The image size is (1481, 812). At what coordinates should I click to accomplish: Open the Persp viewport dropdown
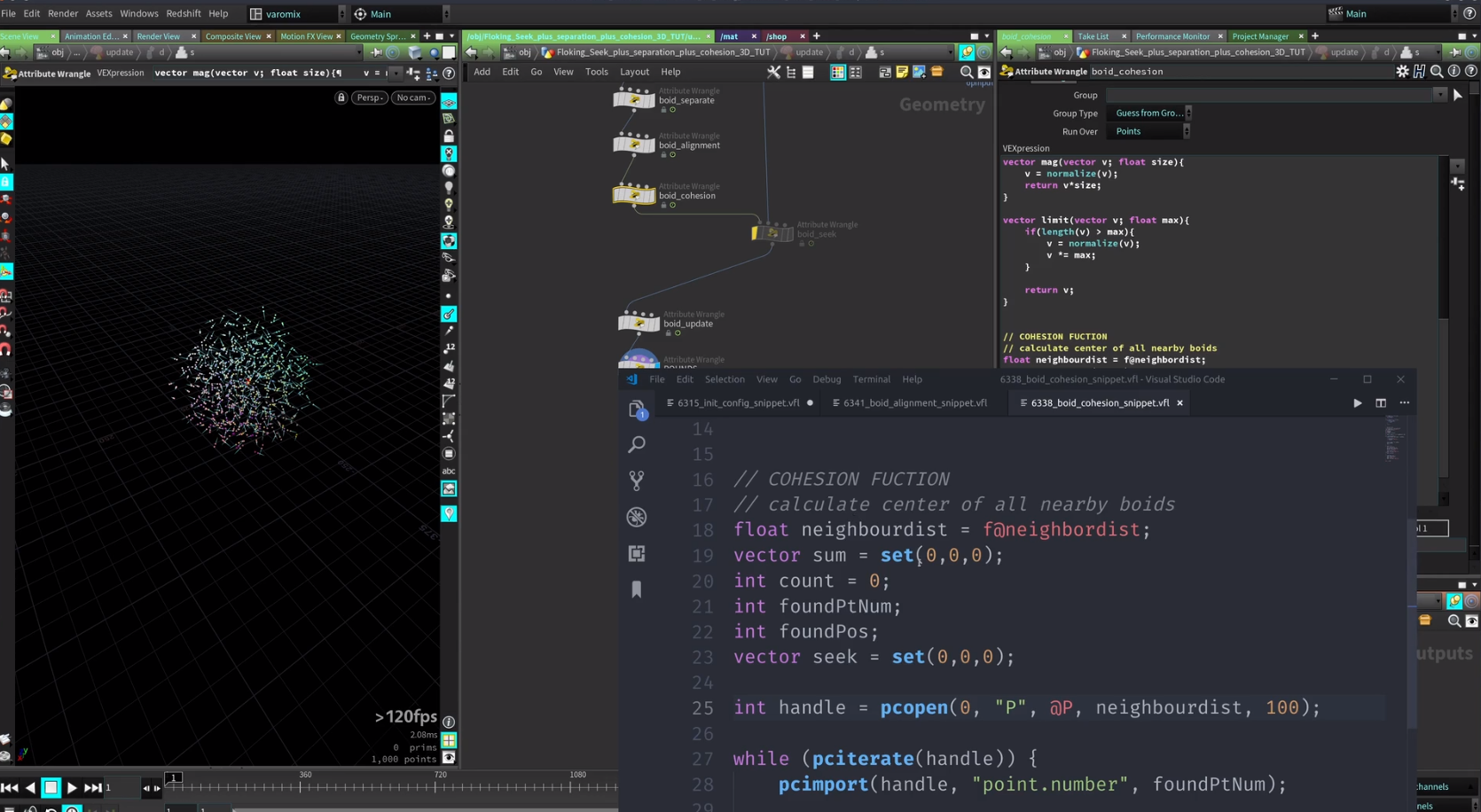click(370, 98)
